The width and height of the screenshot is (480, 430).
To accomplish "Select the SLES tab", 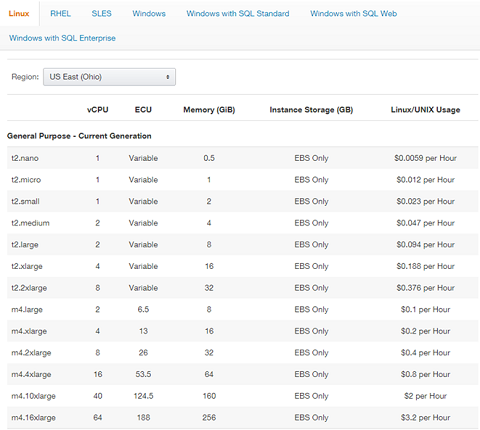I will tap(102, 14).
